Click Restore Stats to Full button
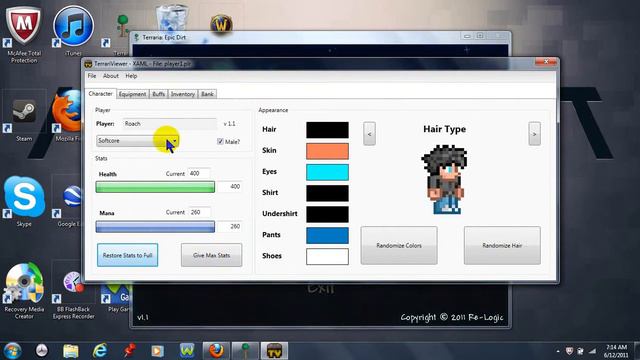The height and width of the screenshot is (360, 640). click(127, 255)
